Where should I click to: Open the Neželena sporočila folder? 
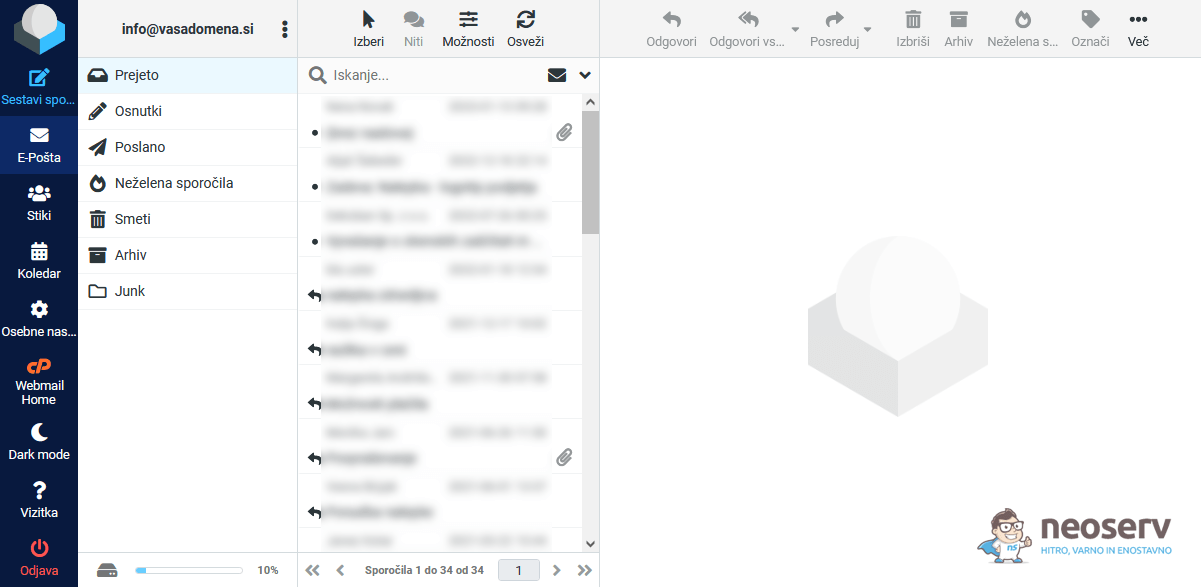[174, 183]
